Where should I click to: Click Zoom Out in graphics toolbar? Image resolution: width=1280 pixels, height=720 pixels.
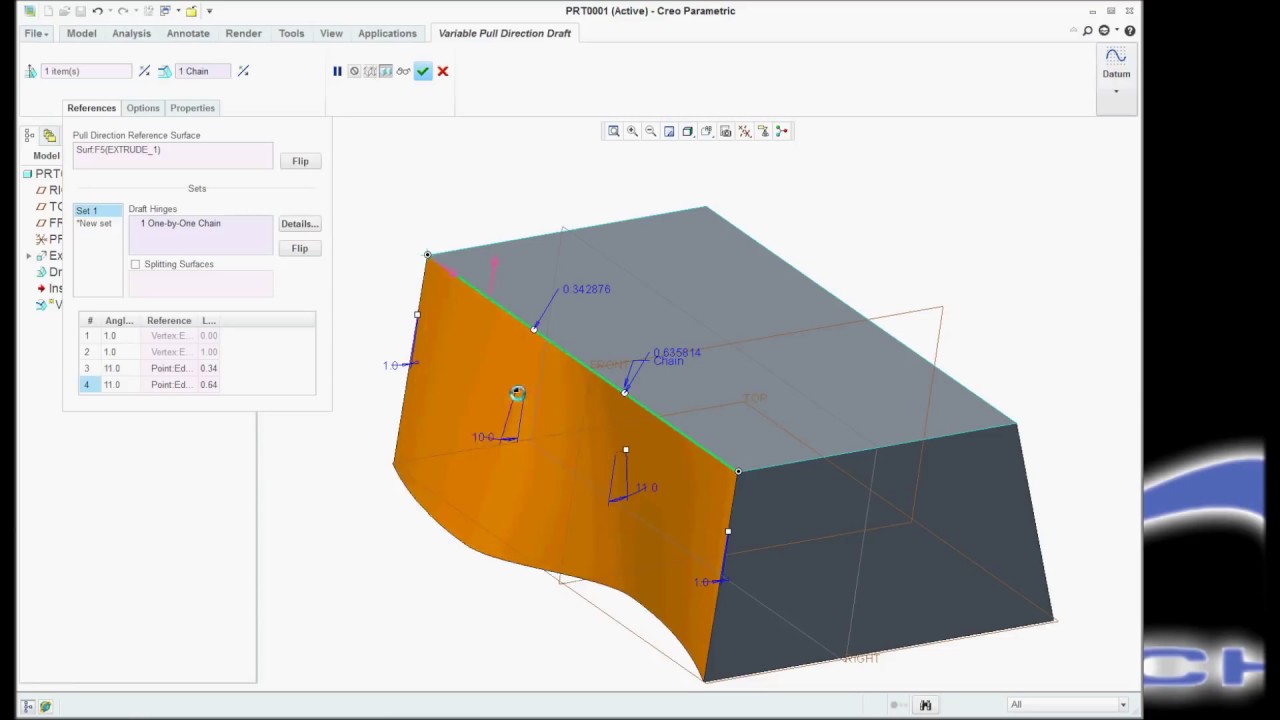(x=650, y=131)
